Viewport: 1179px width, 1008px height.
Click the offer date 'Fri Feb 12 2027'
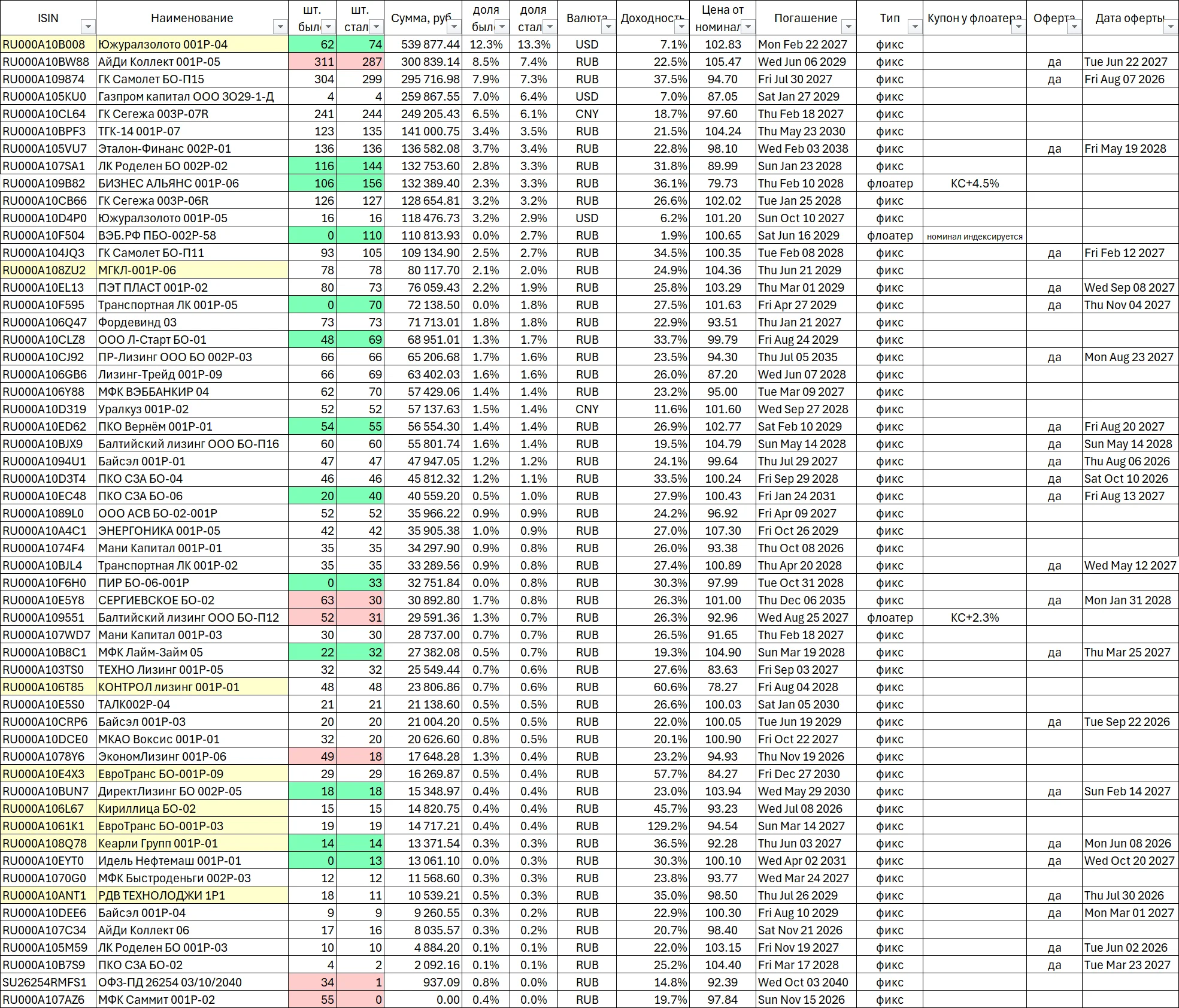[x=1130, y=253]
